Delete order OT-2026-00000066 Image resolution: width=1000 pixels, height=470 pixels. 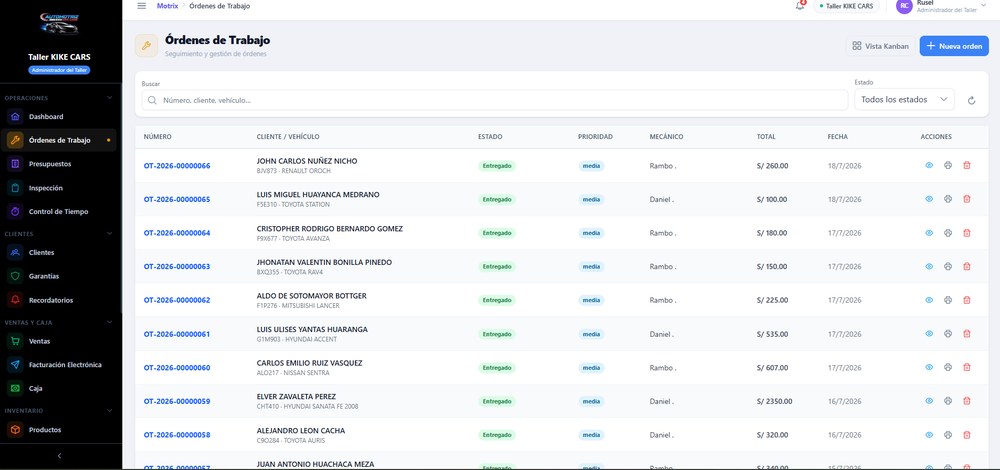click(x=967, y=165)
